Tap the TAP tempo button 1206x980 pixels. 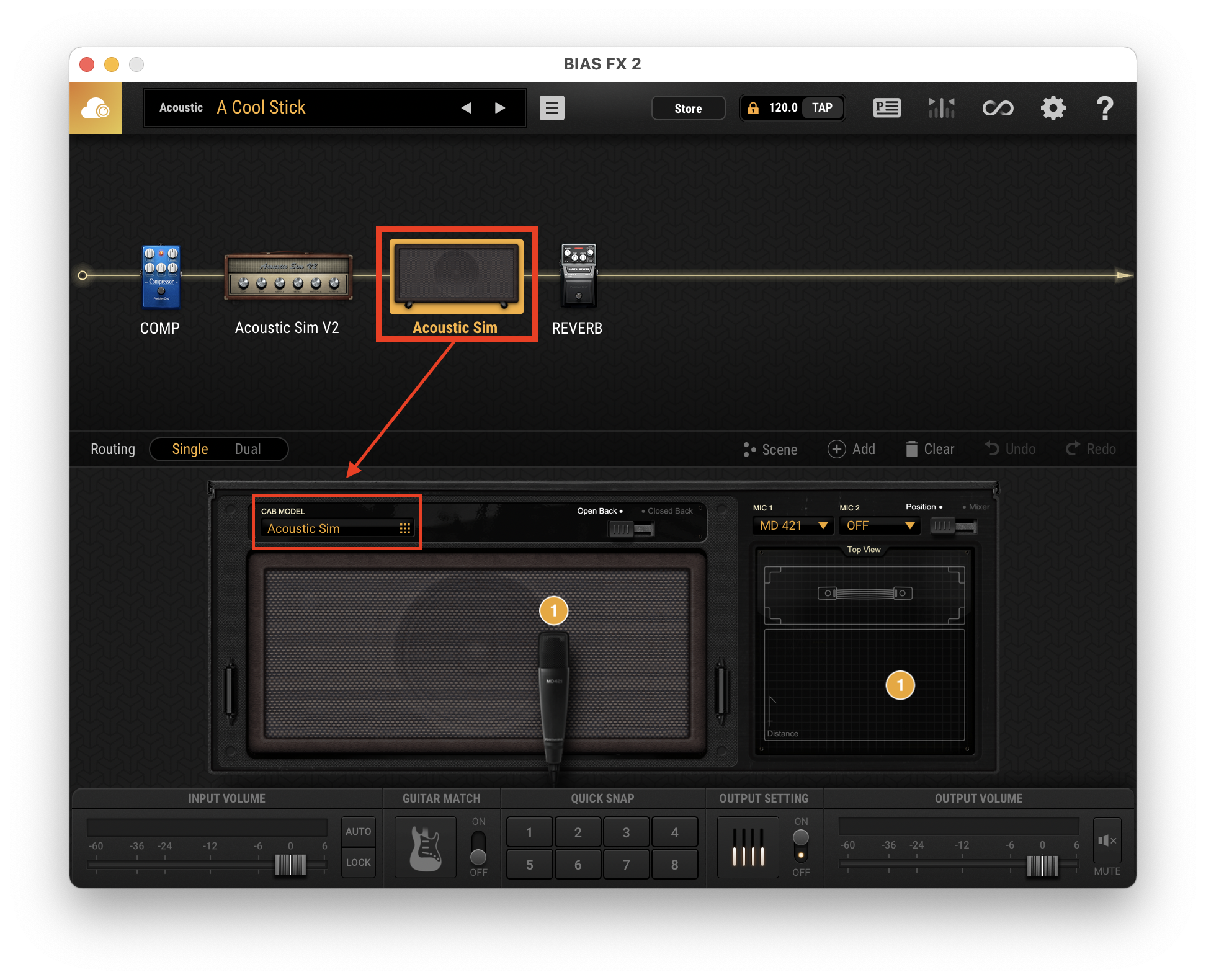[x=823, y=108]
